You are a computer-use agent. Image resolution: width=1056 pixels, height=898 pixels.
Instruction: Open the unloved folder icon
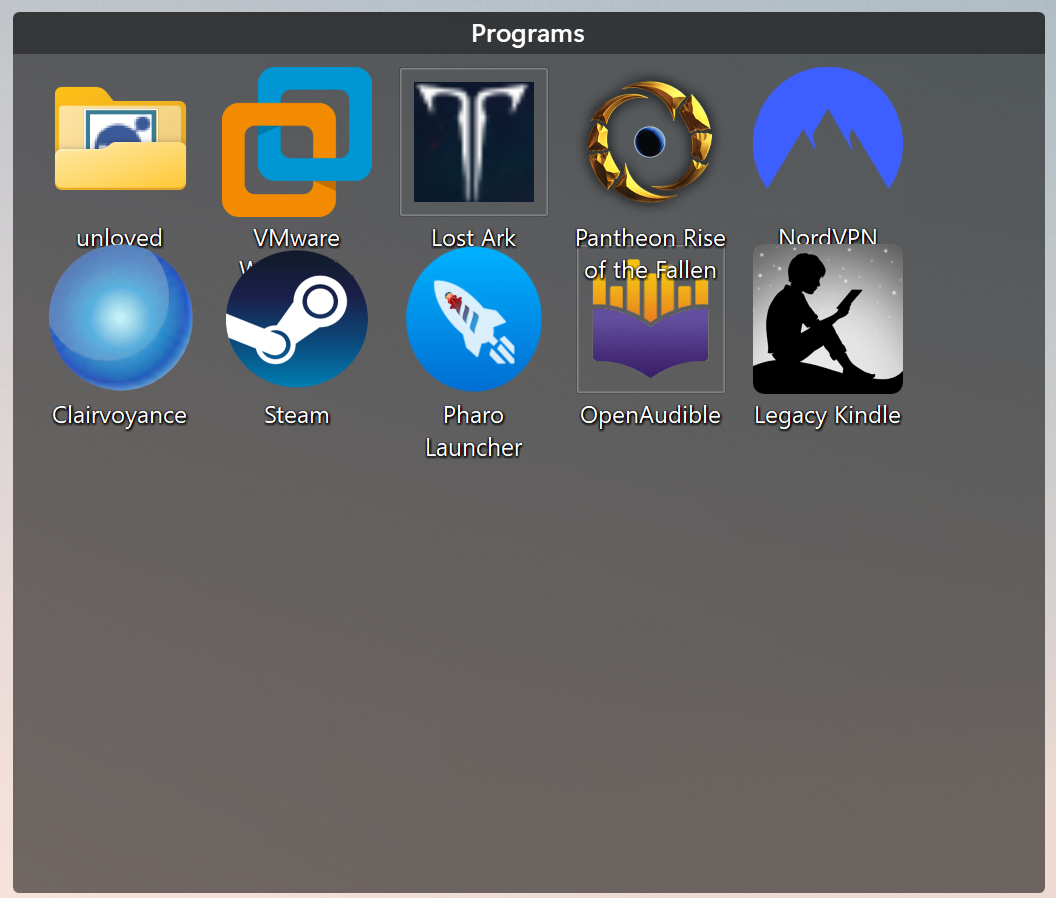pos(120,140)
